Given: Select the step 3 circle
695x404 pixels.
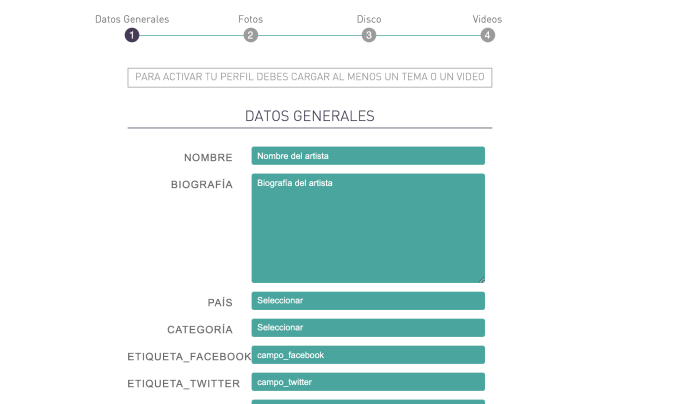Looking at the screenshot, I should [x=369, y=35].
